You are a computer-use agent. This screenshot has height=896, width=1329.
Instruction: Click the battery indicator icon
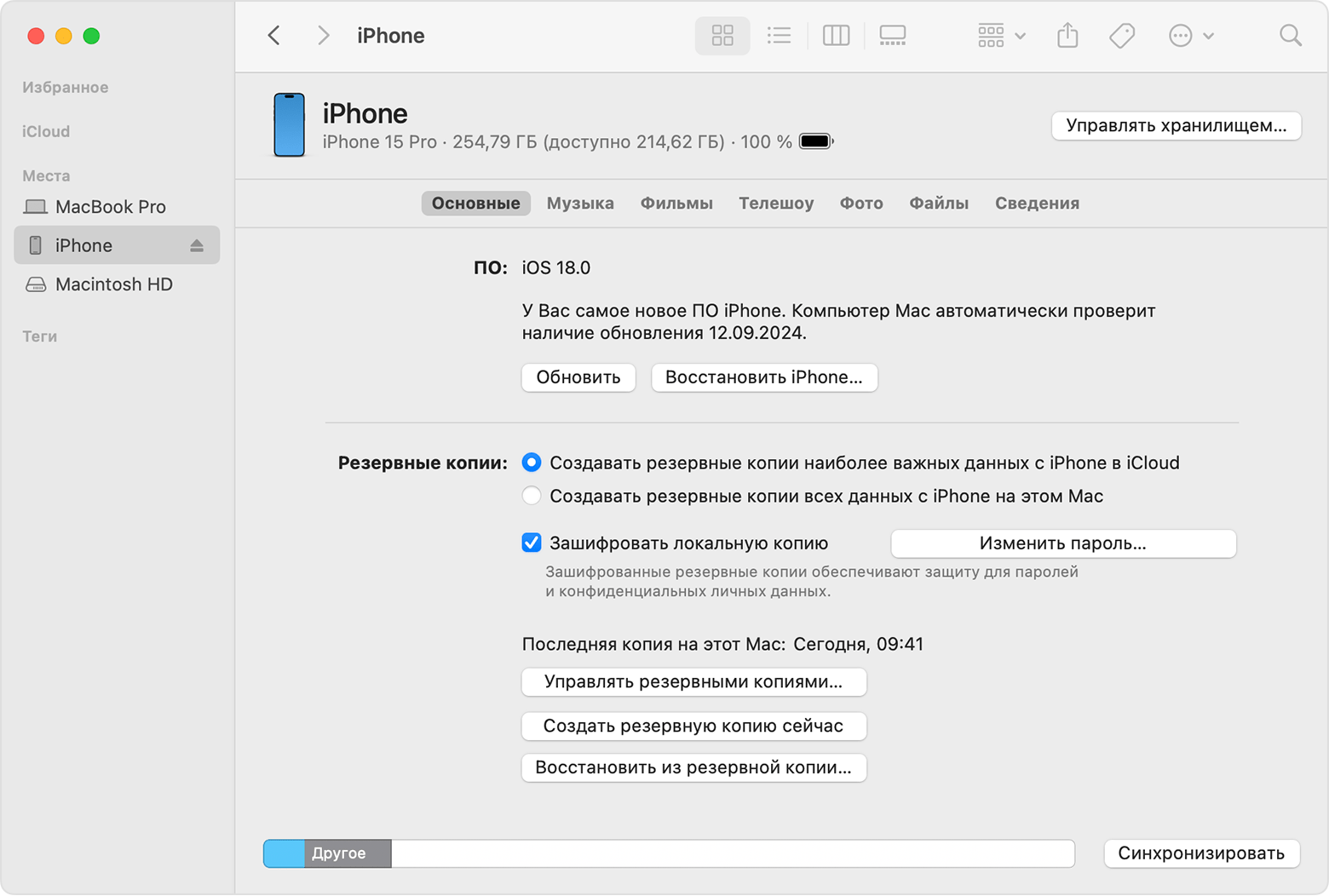click(x=816, y=141)
